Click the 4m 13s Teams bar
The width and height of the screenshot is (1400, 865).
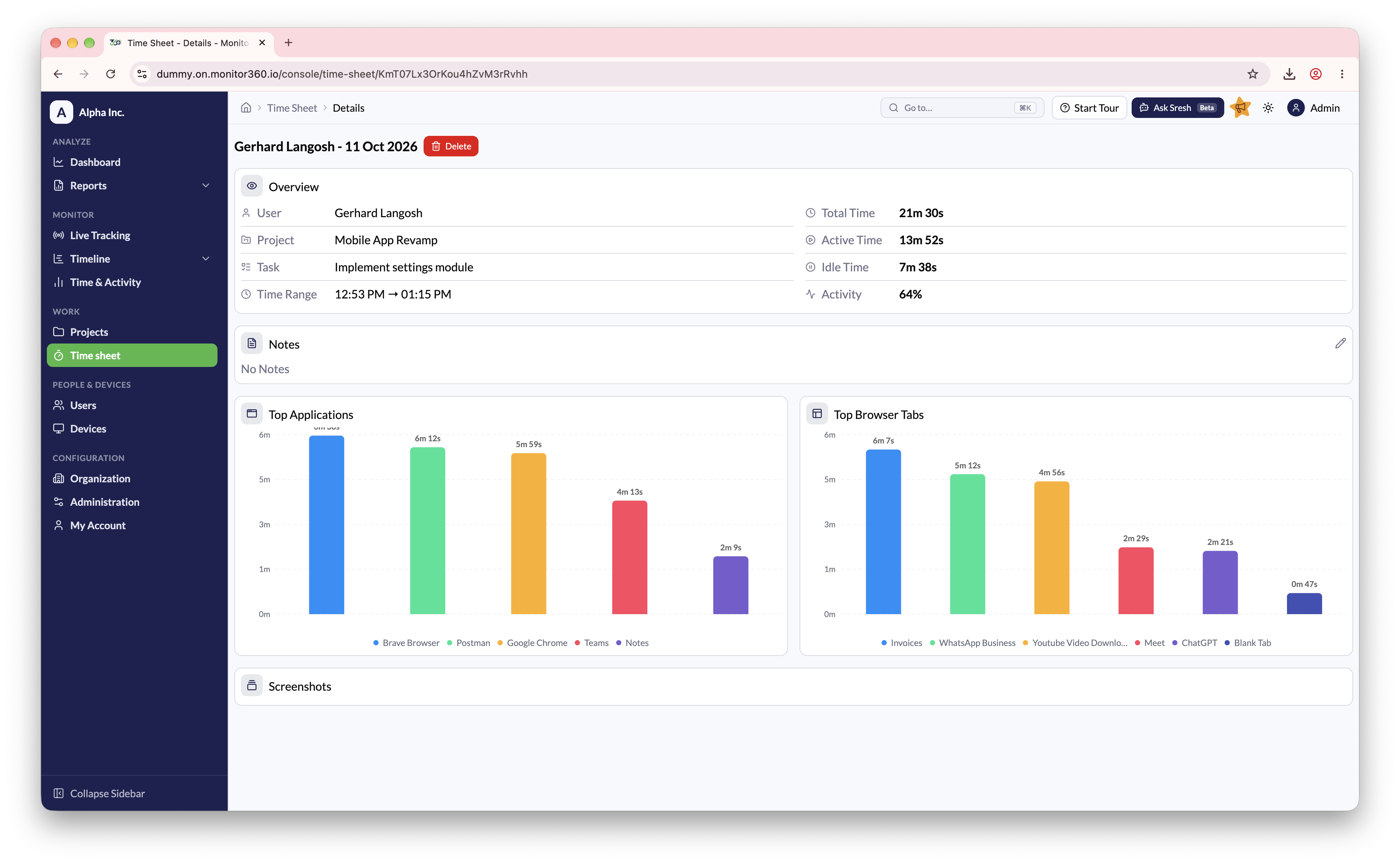point(629,557)
